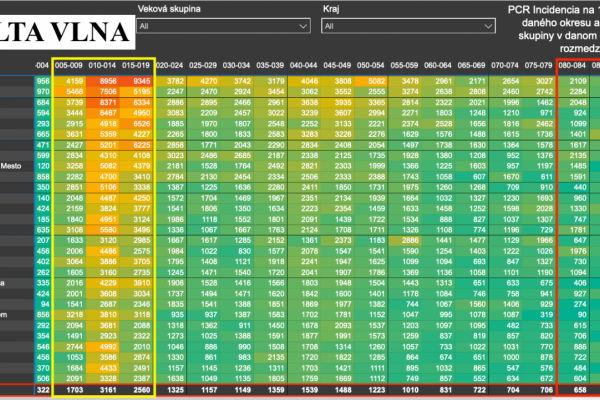Click the 010-014 age column header

[106, 65]
